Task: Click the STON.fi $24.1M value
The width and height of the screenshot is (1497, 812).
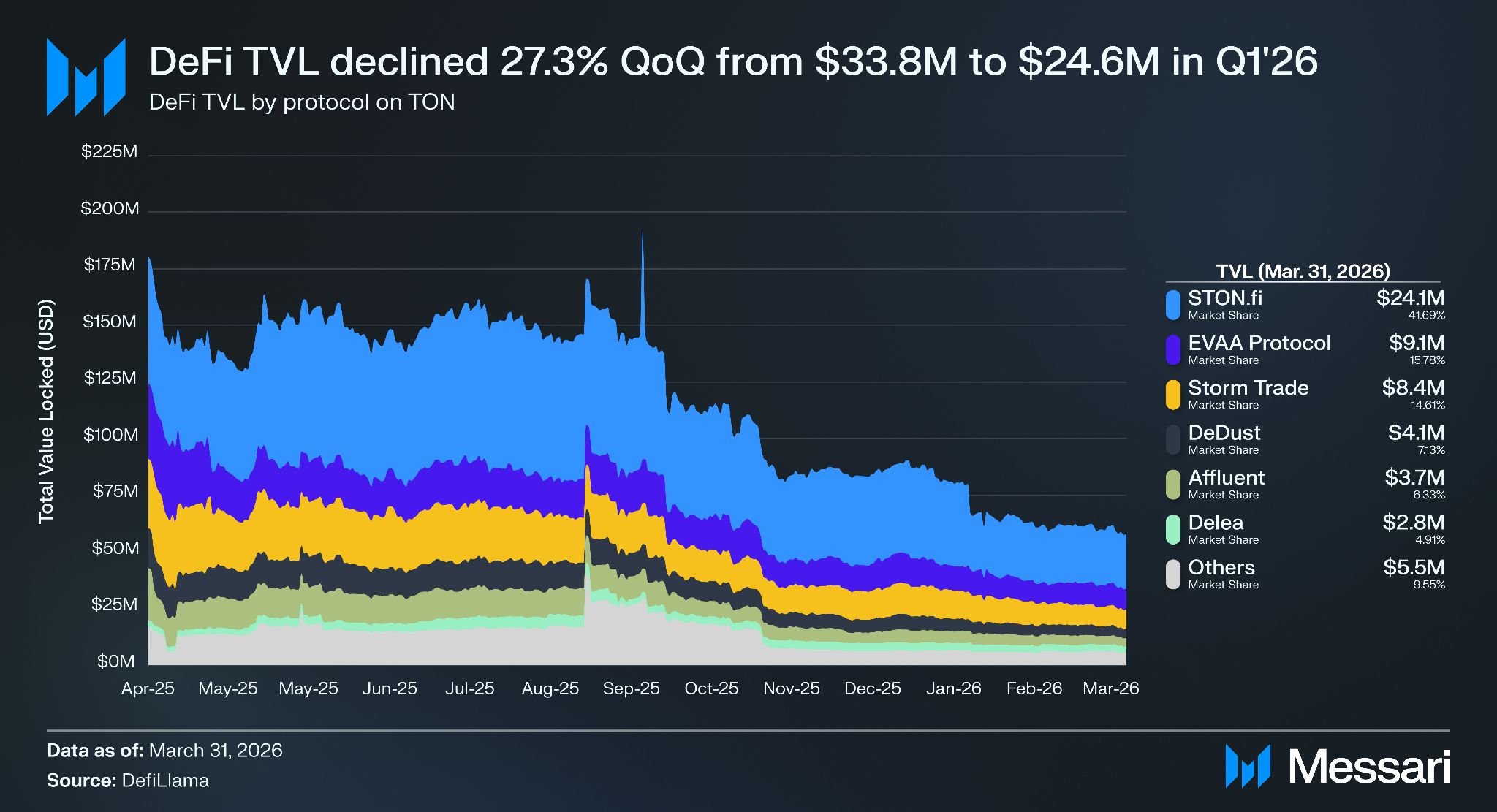Action: 1410,298
